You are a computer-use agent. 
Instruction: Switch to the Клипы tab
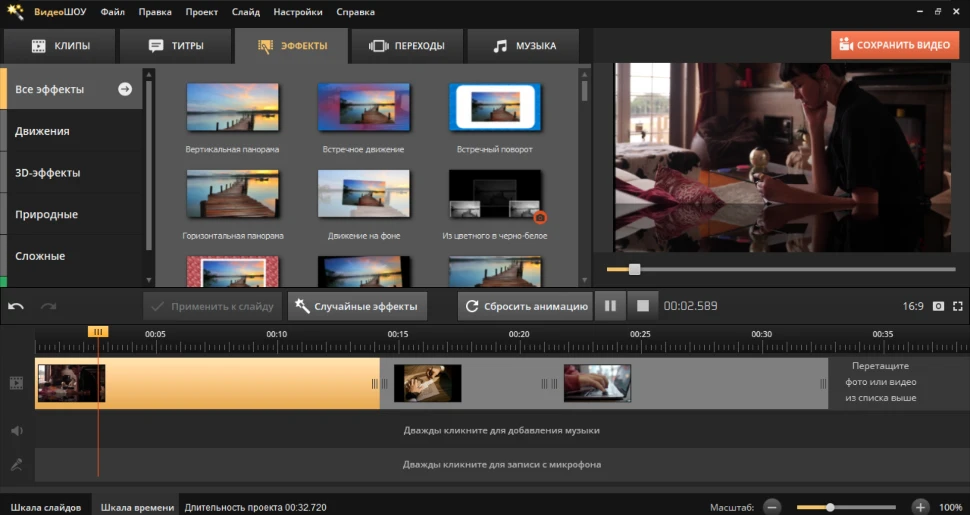point(60,46)
